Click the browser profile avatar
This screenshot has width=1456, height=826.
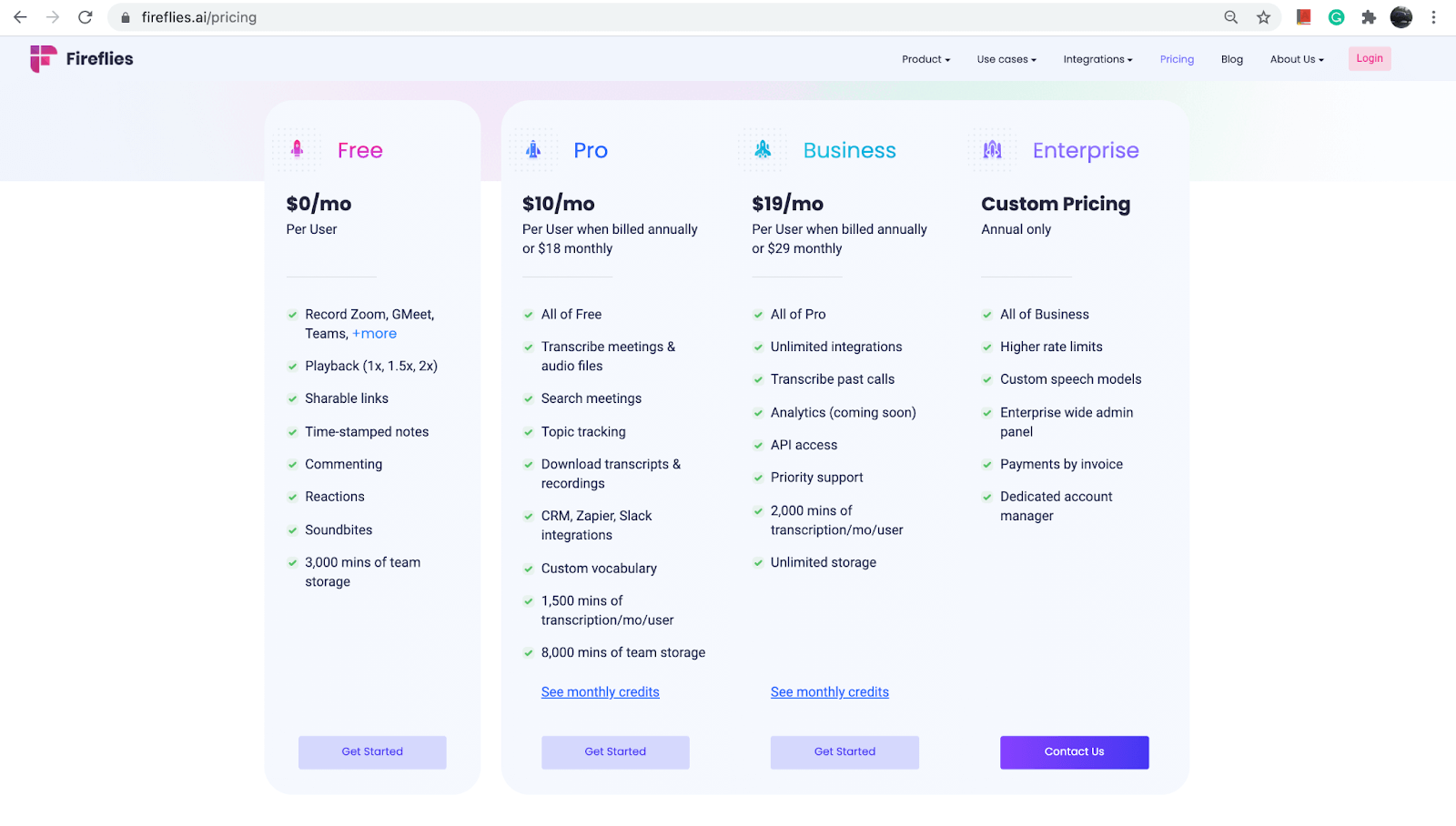pyautogui.click(x=1400, y=16)
